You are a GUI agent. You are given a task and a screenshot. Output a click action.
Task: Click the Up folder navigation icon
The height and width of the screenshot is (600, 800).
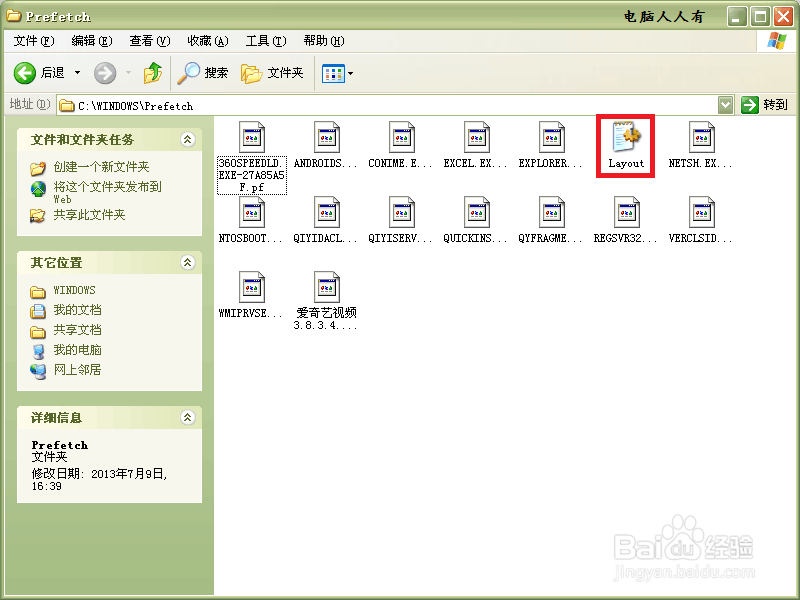pyautogui.click(x=155, y=72)
